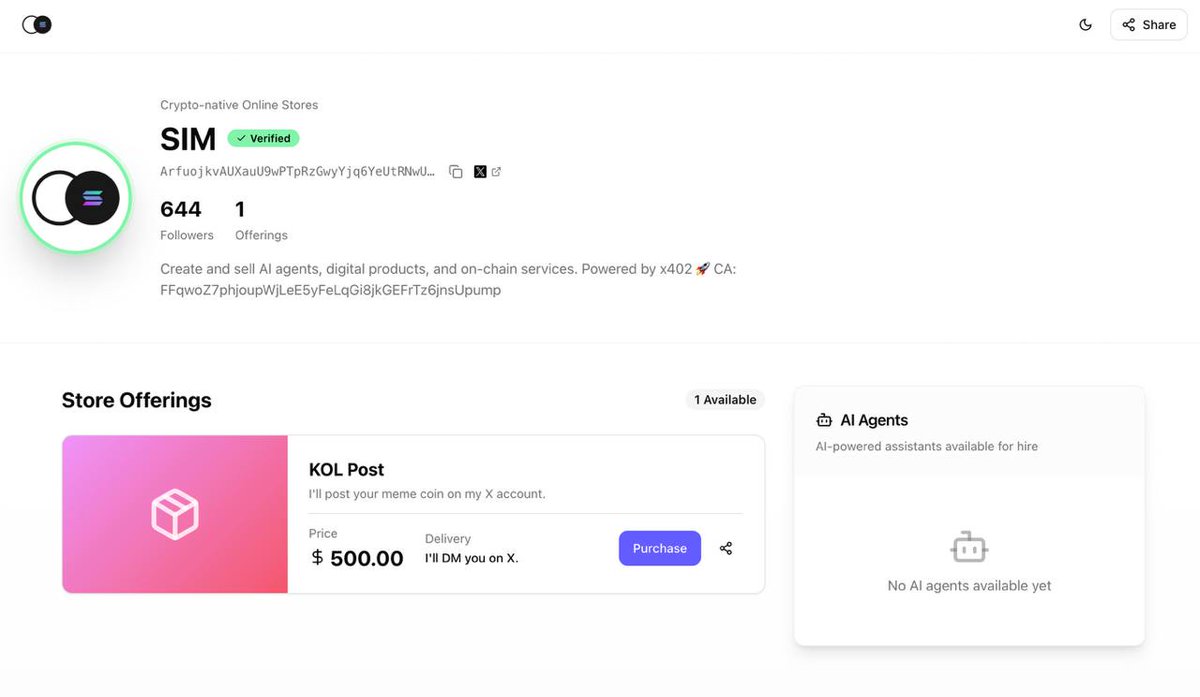Screen dimensions: 1200x697
Task: Click the "Crypto-native Online Stores" label
Action: pyautogui.click(x=239, y=105)
